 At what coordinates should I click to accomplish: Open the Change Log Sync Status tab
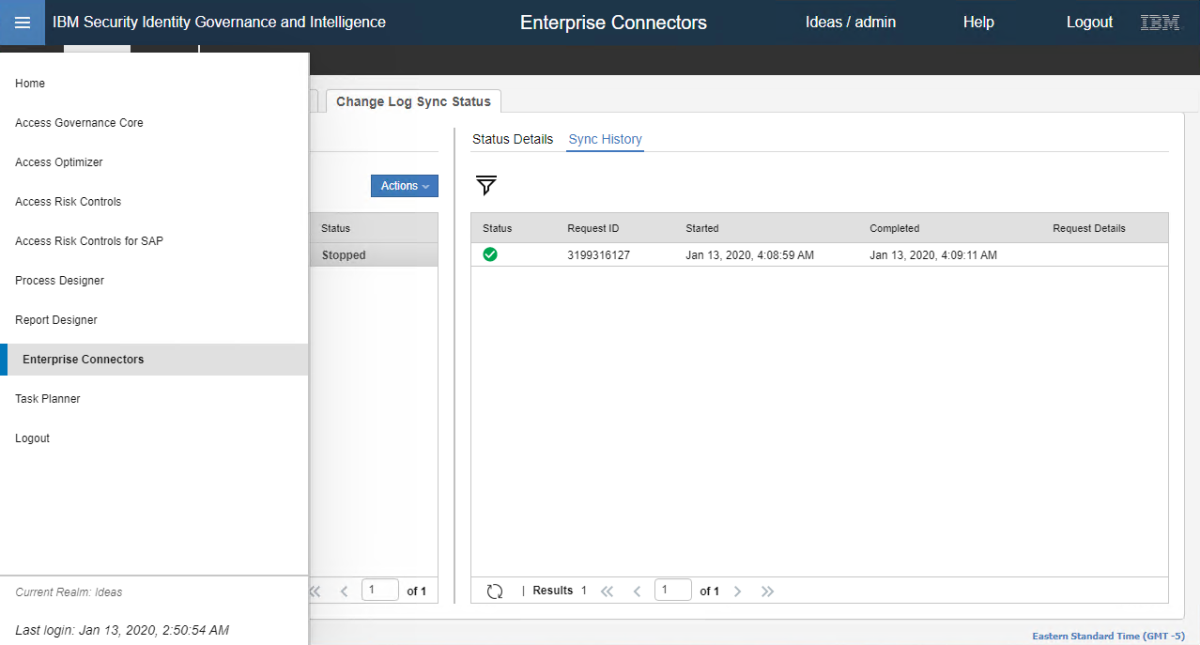(x=413, y=102)
